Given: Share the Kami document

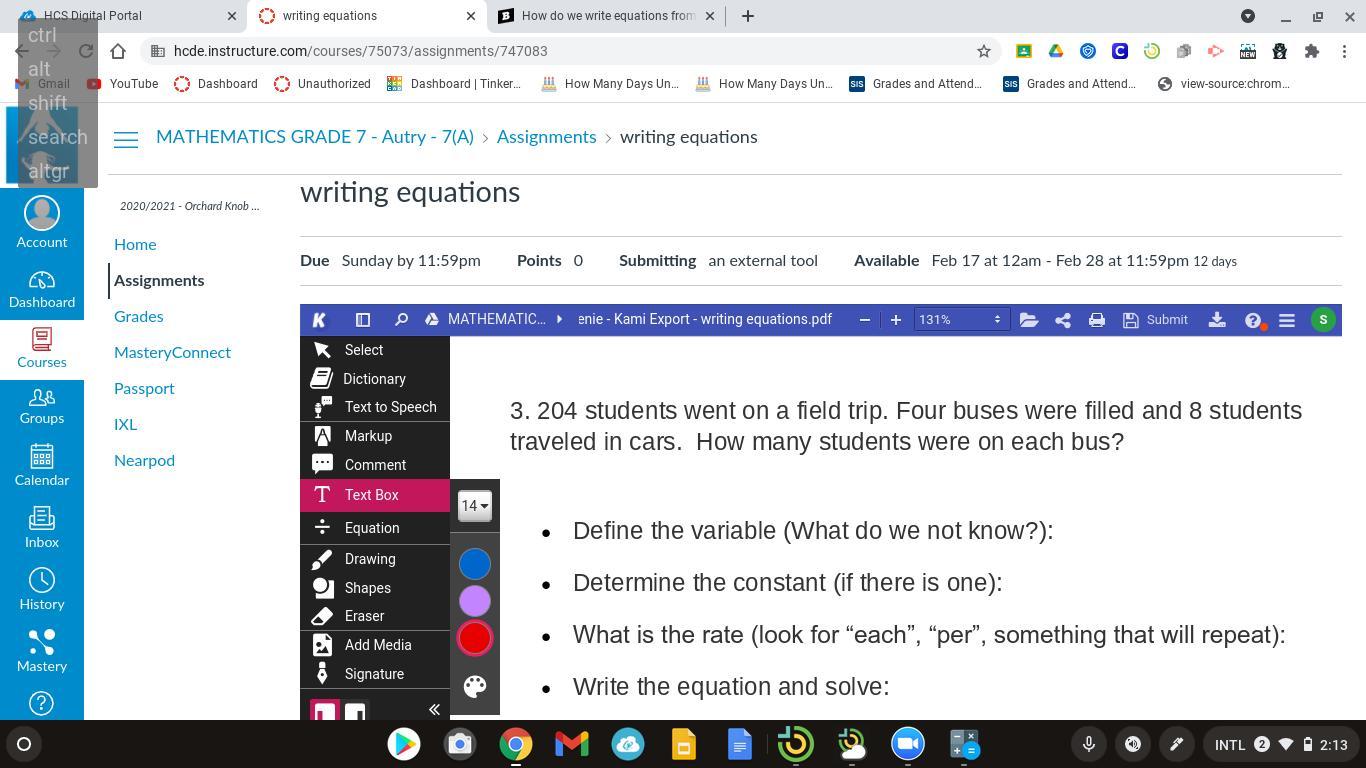Looking at the screenshot, I should (x=1063, y=320).
